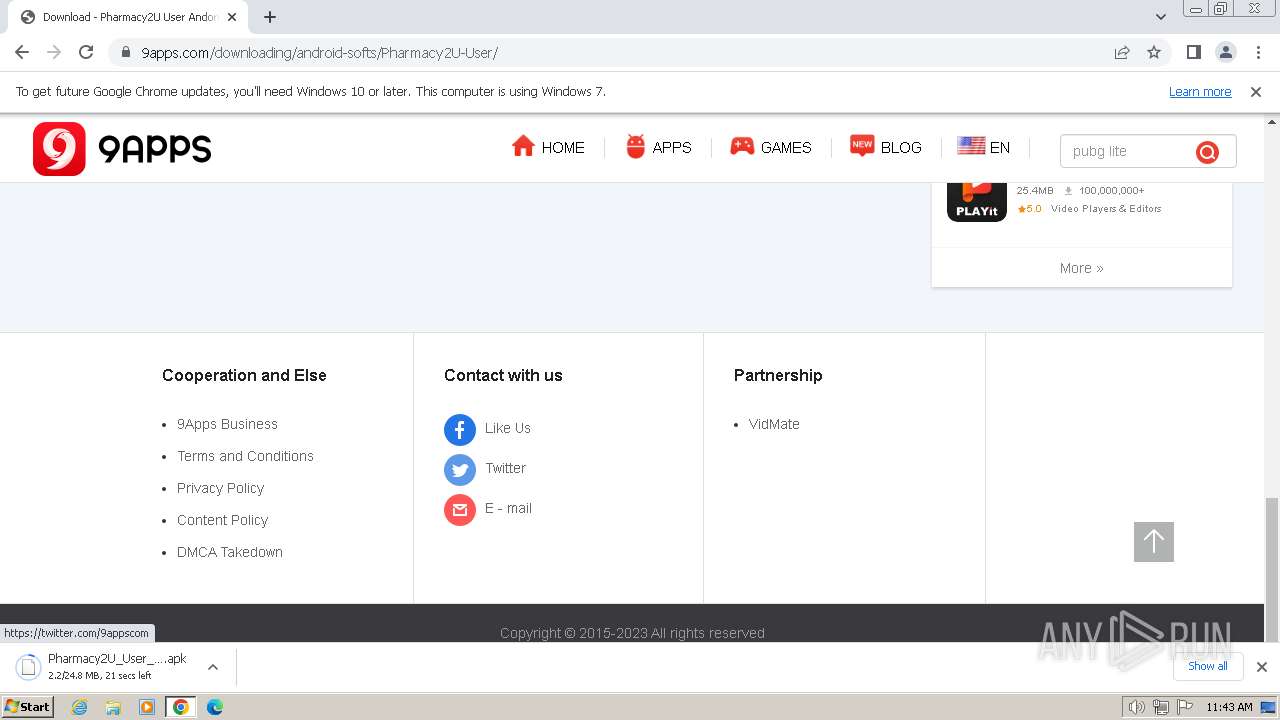Click the Twitter bird icon
1280x720 pixels.
[460, 470]
